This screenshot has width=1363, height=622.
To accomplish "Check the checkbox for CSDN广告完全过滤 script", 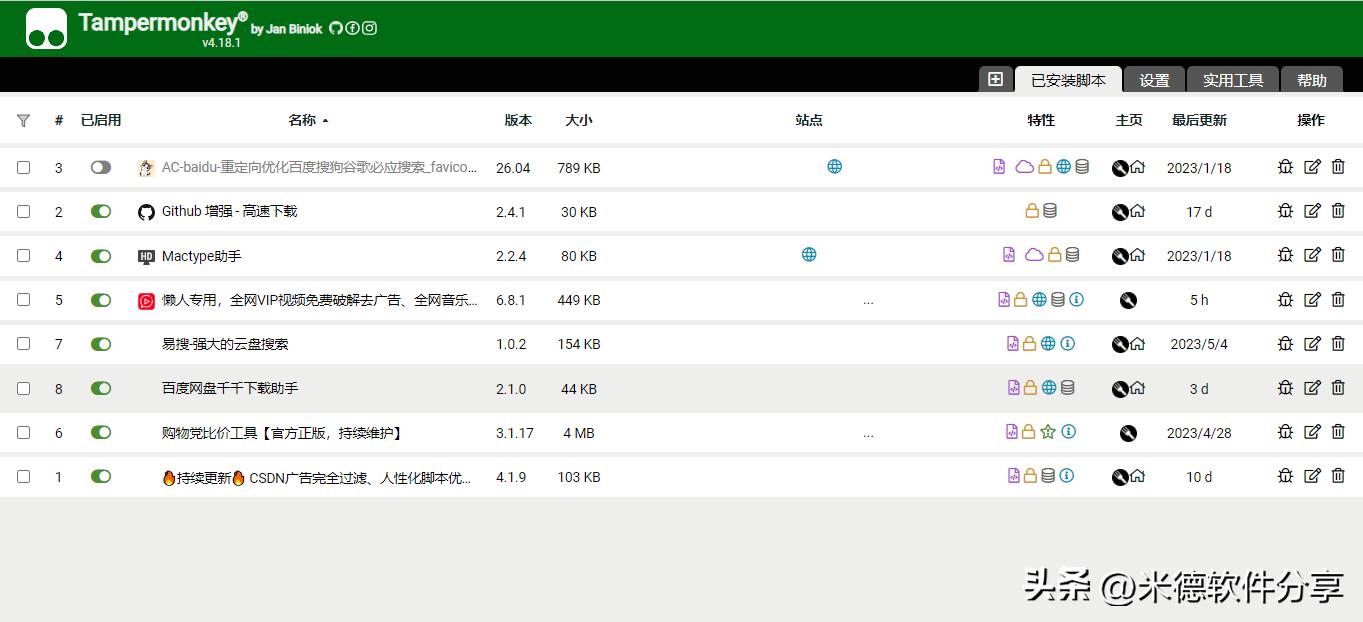I will pos(24,477).
